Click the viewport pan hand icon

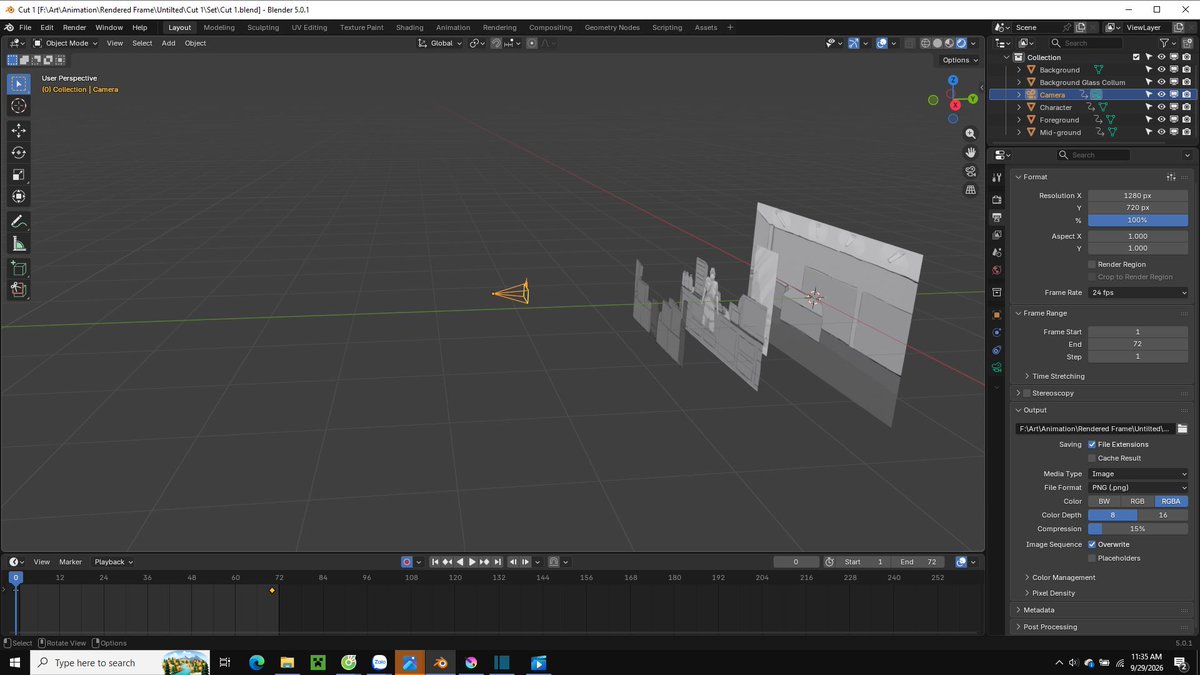tap(970, 152)
